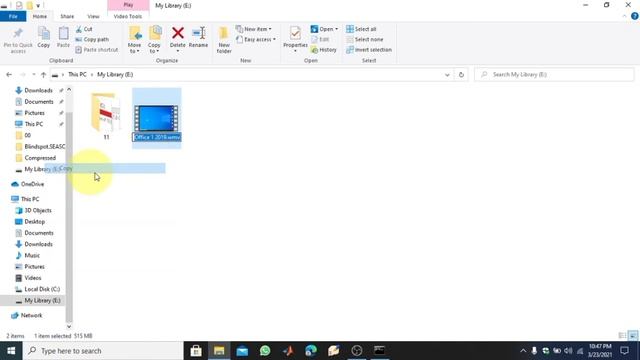Viewport: 640px width, 360px height.
Task: Click the video file name edit box
Action: pyautogui.click(x=157, y=137)
